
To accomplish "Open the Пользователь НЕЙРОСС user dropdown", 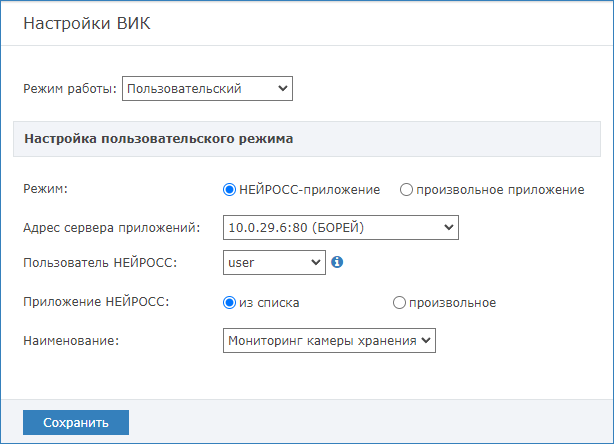I will click(274, 263).
